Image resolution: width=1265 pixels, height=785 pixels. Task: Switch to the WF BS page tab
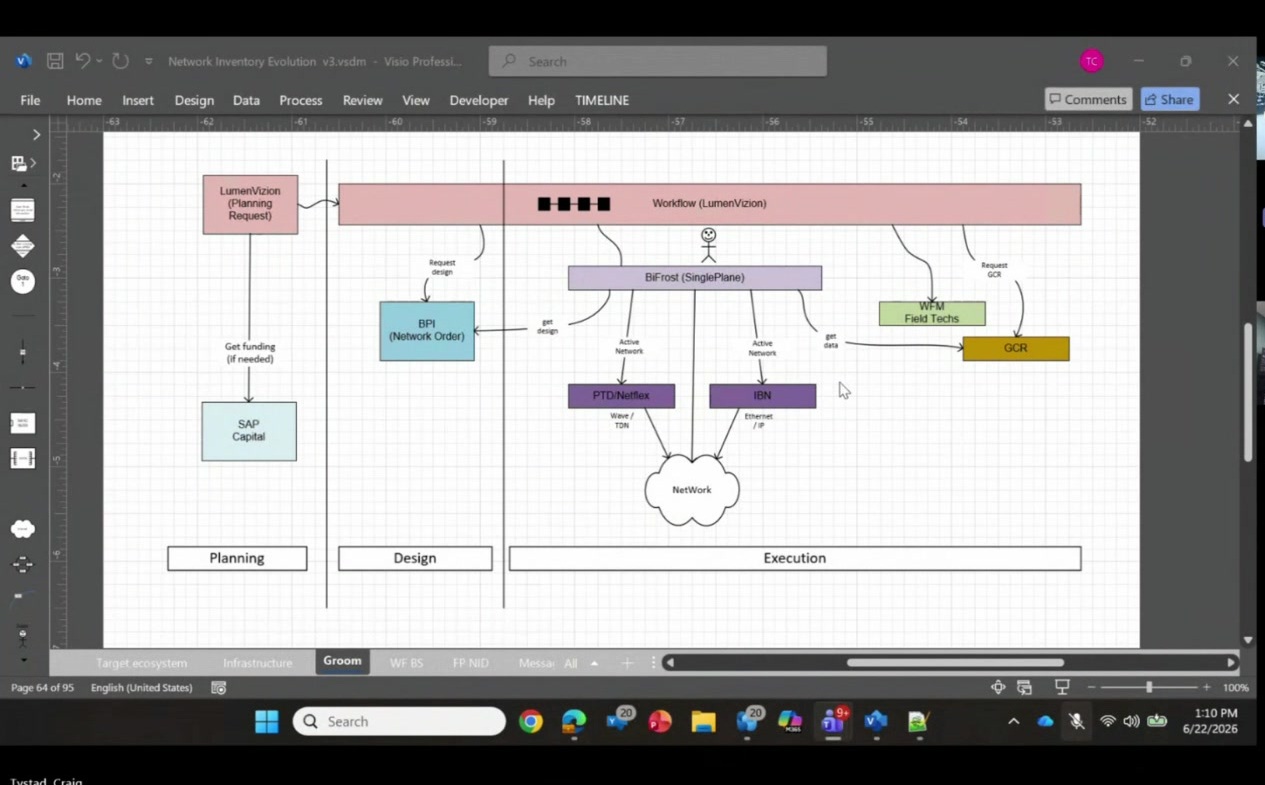[x=406, y=663]
